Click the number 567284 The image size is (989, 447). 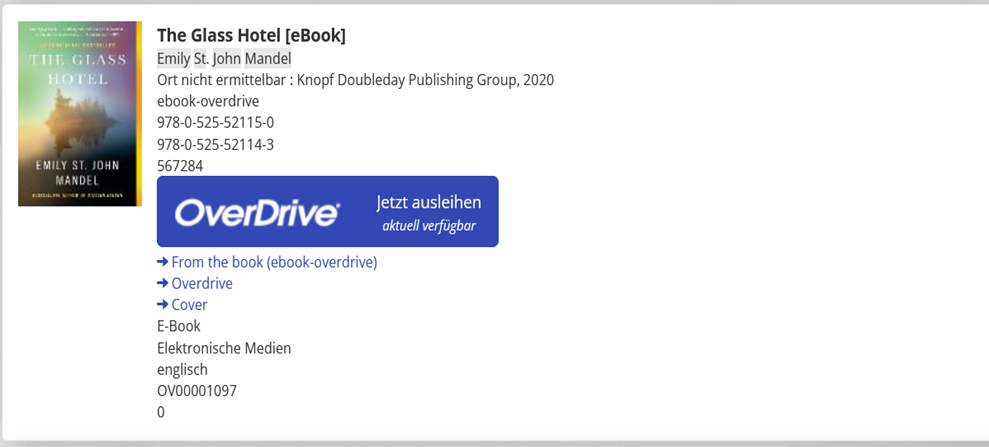[x=180, y=166]
